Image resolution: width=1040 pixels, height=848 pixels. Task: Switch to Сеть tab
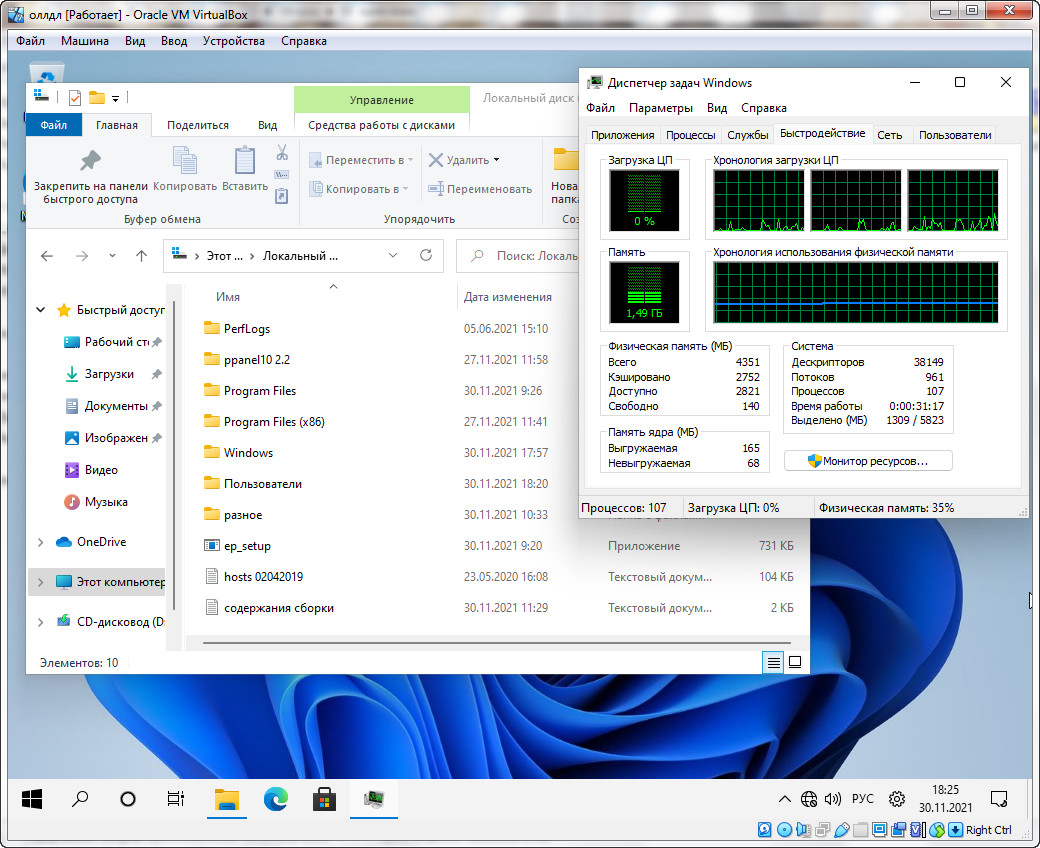[x=889, y=135]
